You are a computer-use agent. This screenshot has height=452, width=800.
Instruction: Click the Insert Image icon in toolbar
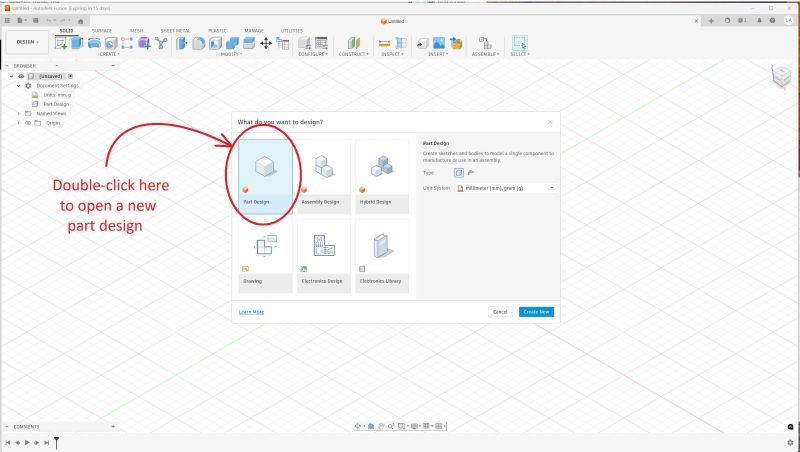coord(439,43)
